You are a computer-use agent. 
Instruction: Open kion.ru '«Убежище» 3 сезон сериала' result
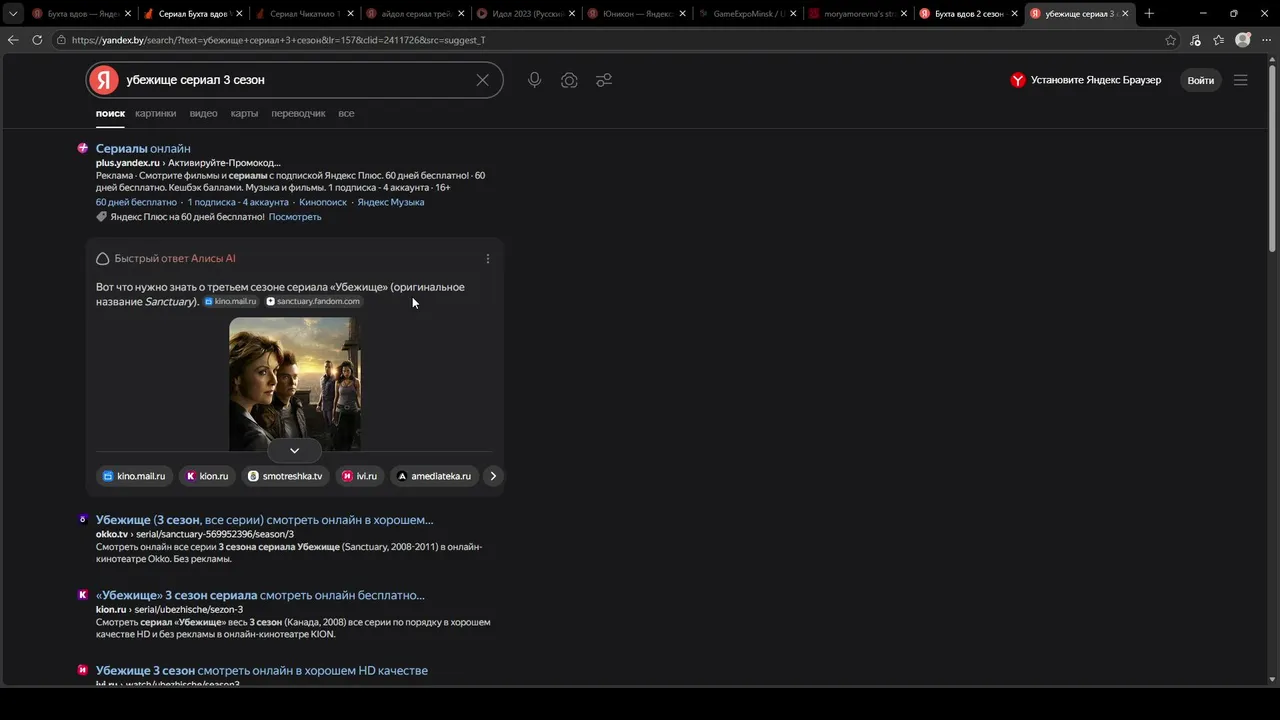click(x=260, y=595)
